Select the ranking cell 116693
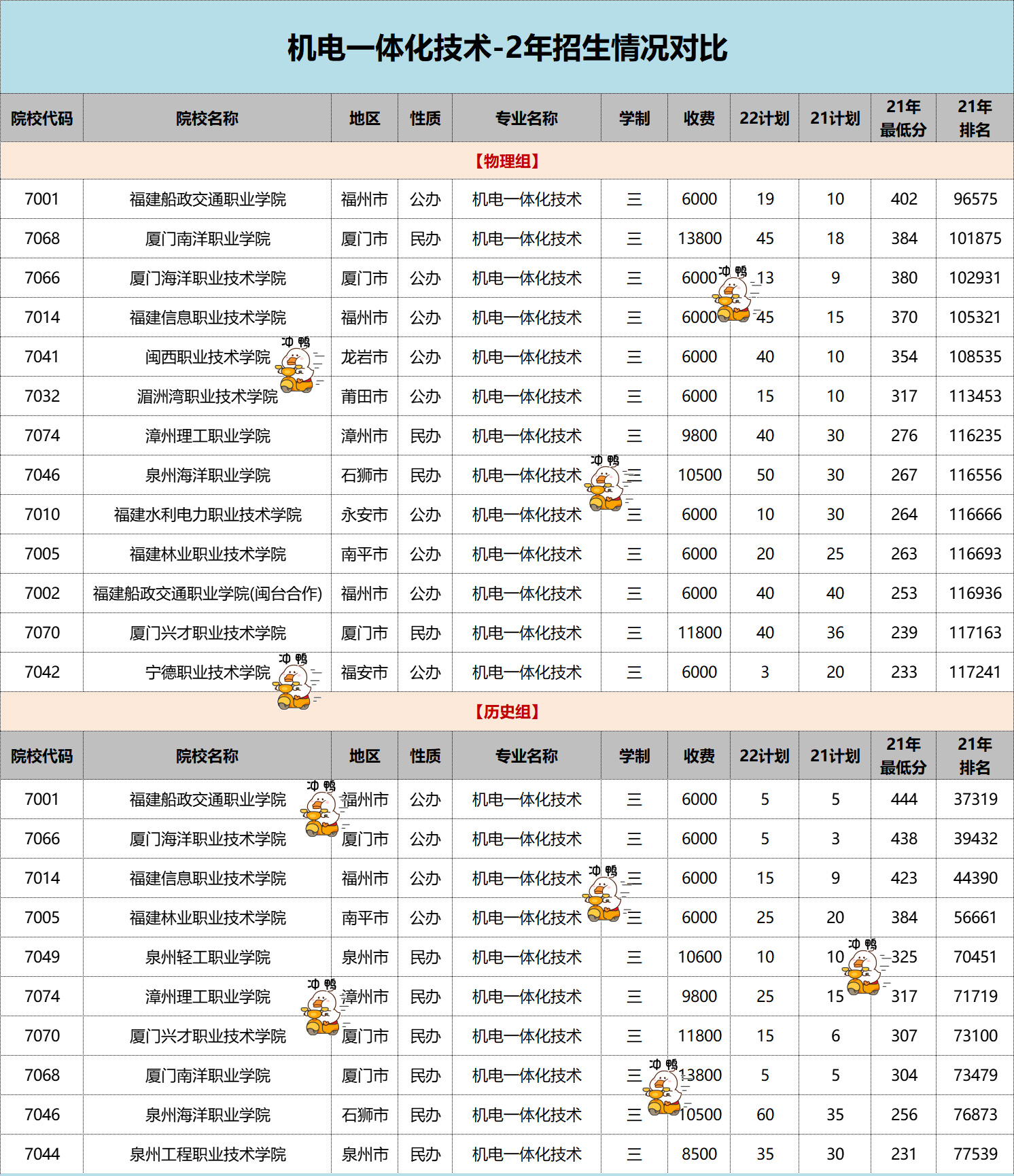 point(975,554)
